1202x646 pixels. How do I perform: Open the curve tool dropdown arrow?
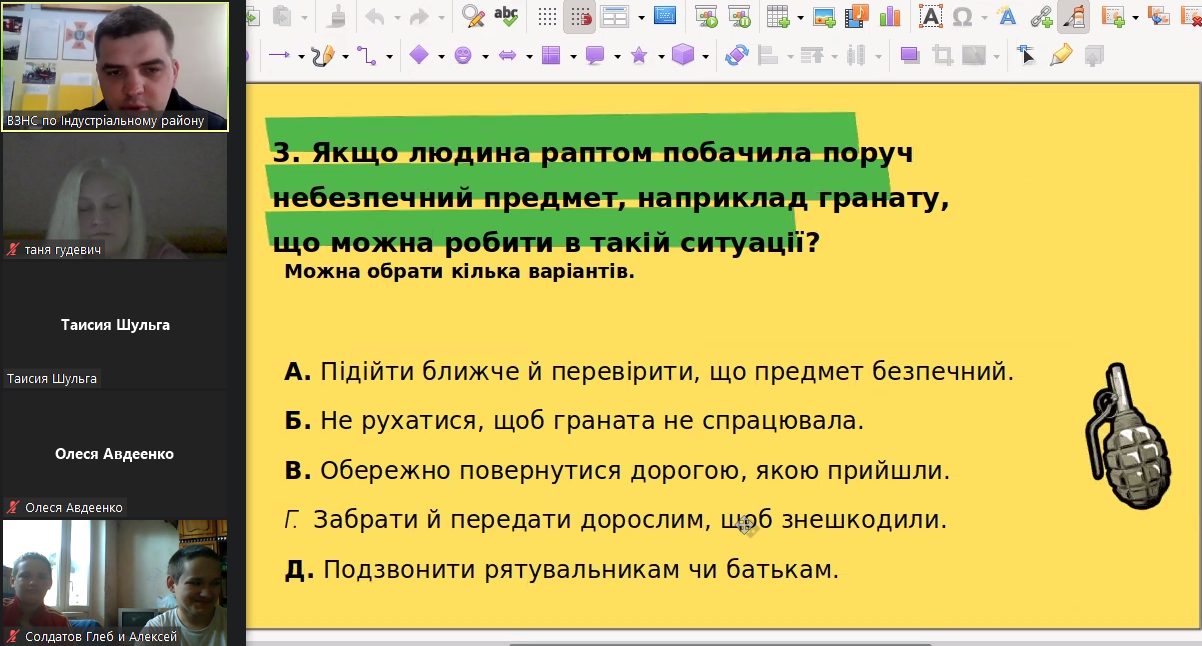(x=345, y=56)
